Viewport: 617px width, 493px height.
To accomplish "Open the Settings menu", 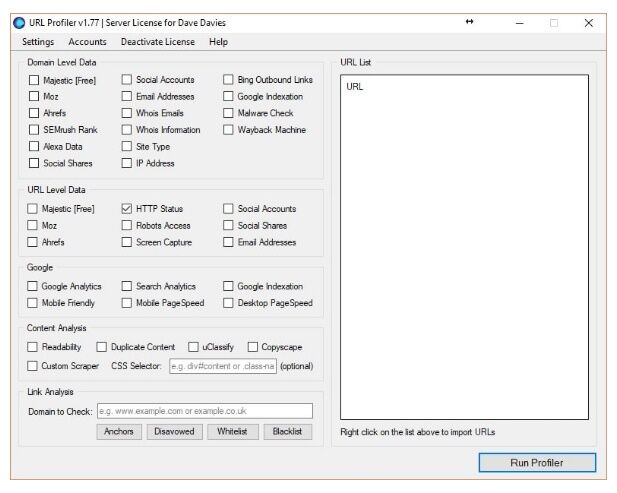I will coord(38,42).
